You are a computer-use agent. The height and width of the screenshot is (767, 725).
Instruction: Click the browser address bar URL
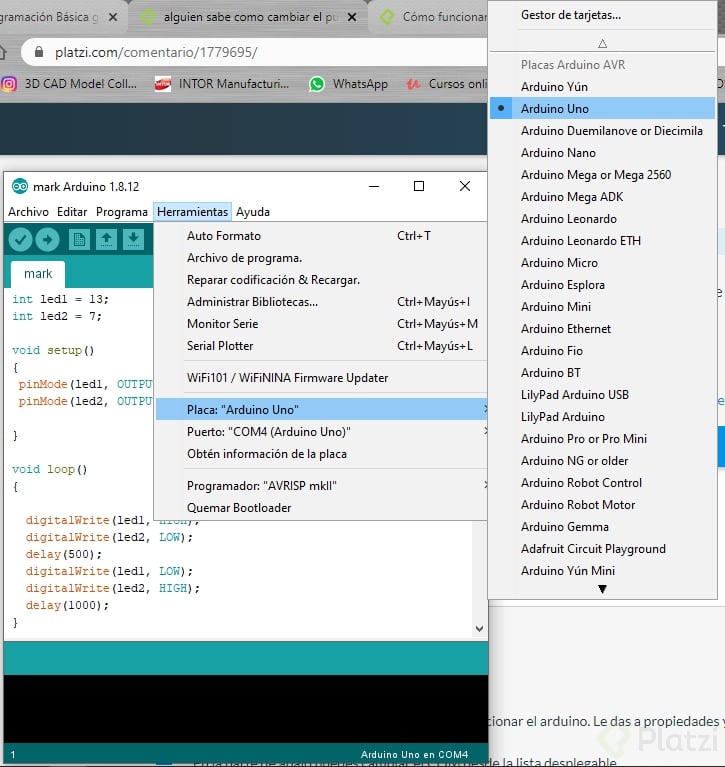tap(156, 52)
